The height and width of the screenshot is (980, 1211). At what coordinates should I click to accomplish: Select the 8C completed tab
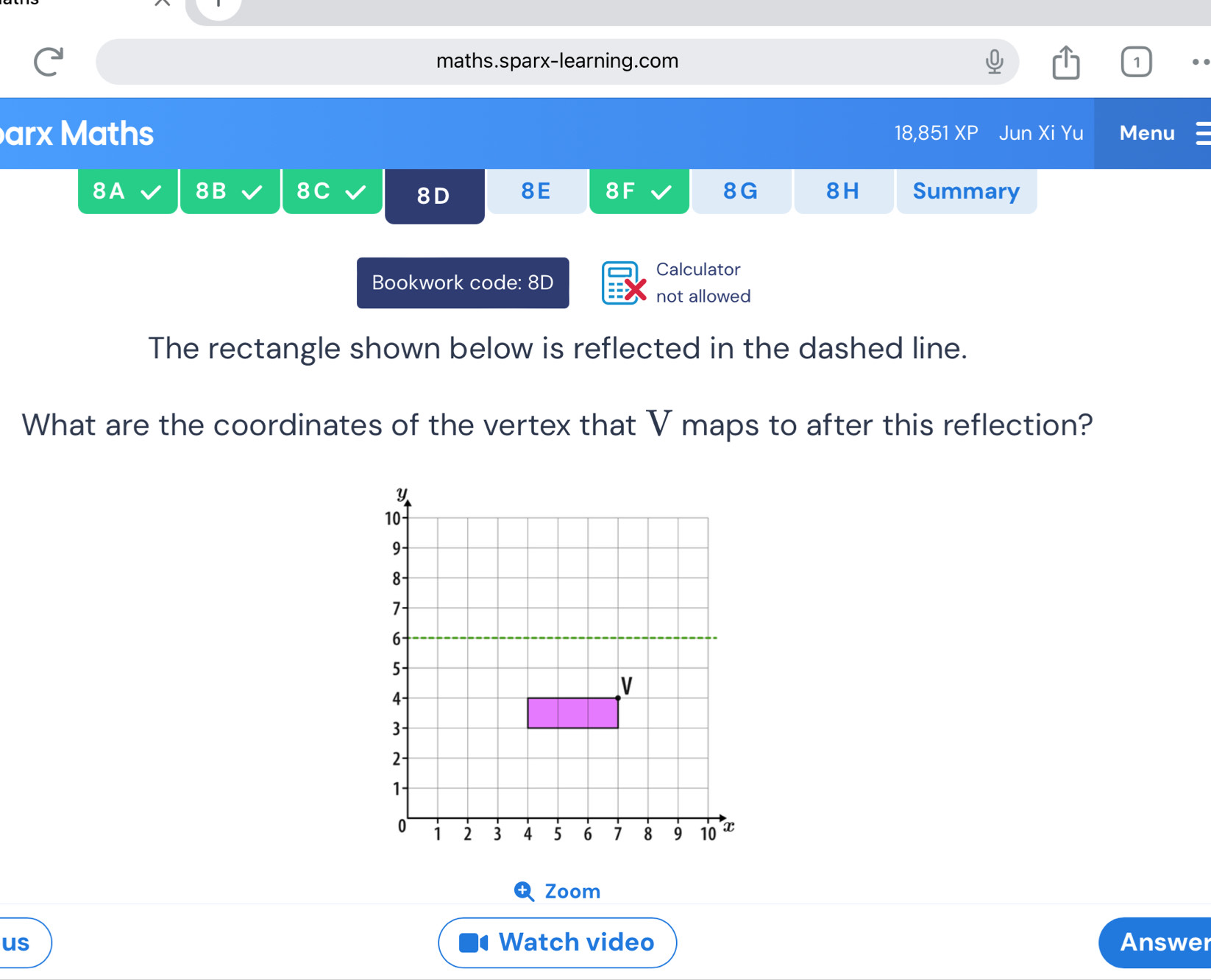(332, 191)
